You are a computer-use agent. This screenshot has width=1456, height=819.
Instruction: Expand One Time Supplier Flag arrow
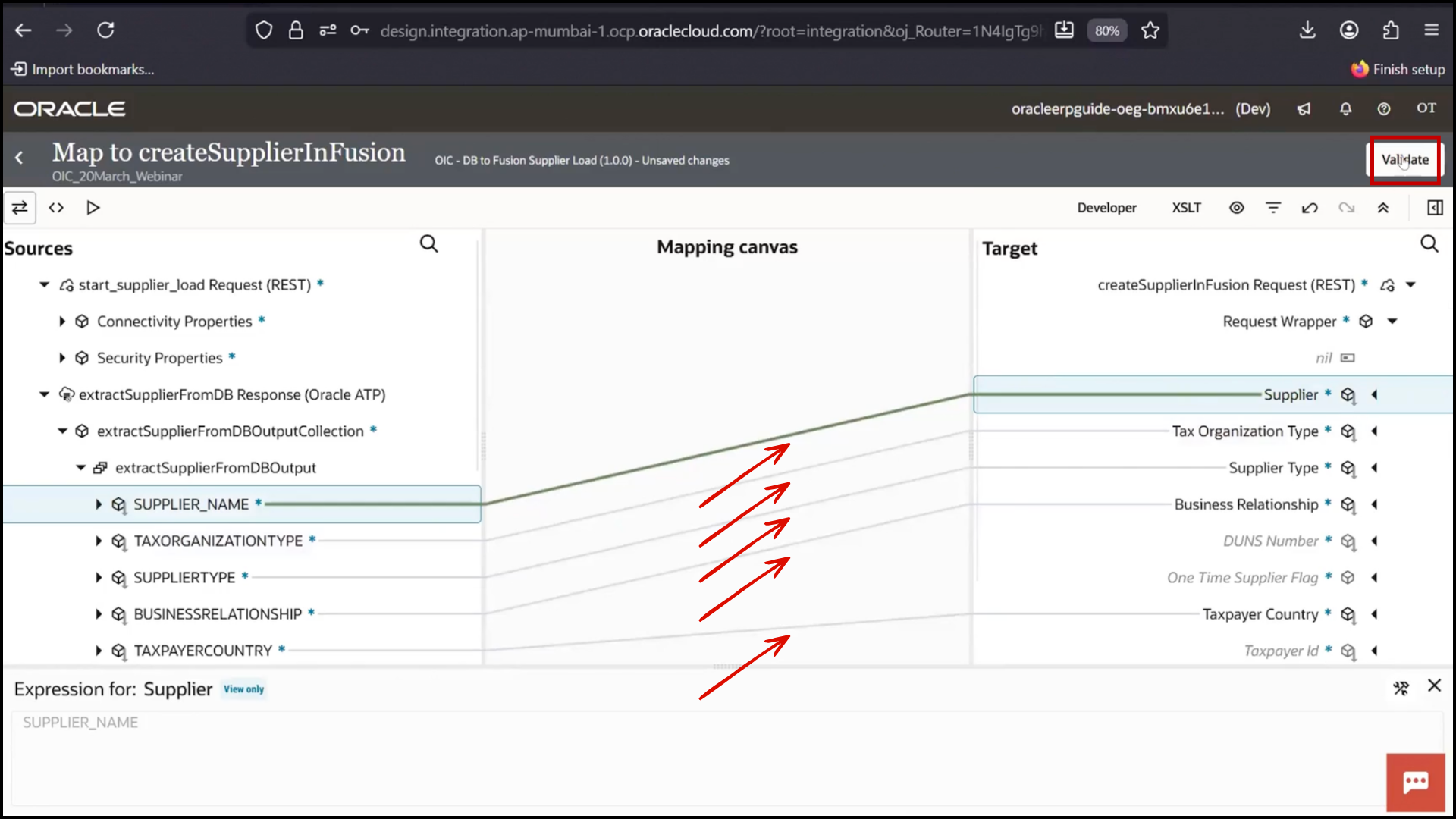(1374, 577)
